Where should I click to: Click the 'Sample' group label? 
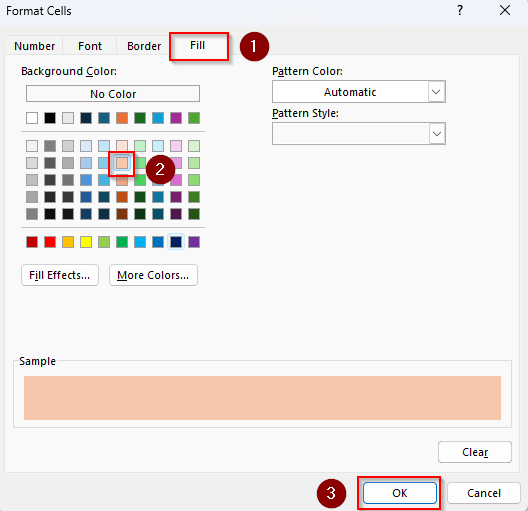[x=37, y=361]
